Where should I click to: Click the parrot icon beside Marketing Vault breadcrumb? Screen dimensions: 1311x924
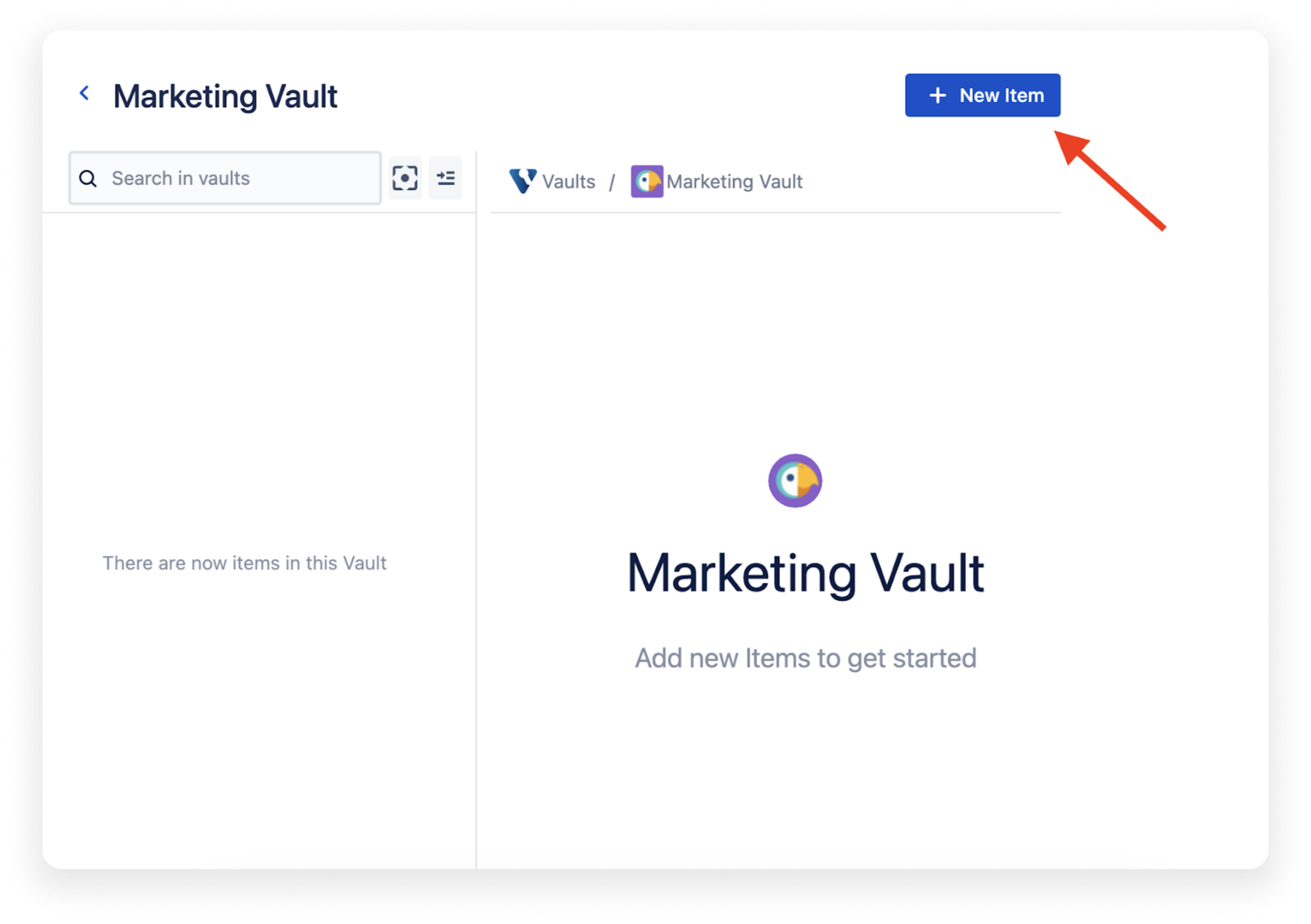pyautogui.click(x=647, y=181)
